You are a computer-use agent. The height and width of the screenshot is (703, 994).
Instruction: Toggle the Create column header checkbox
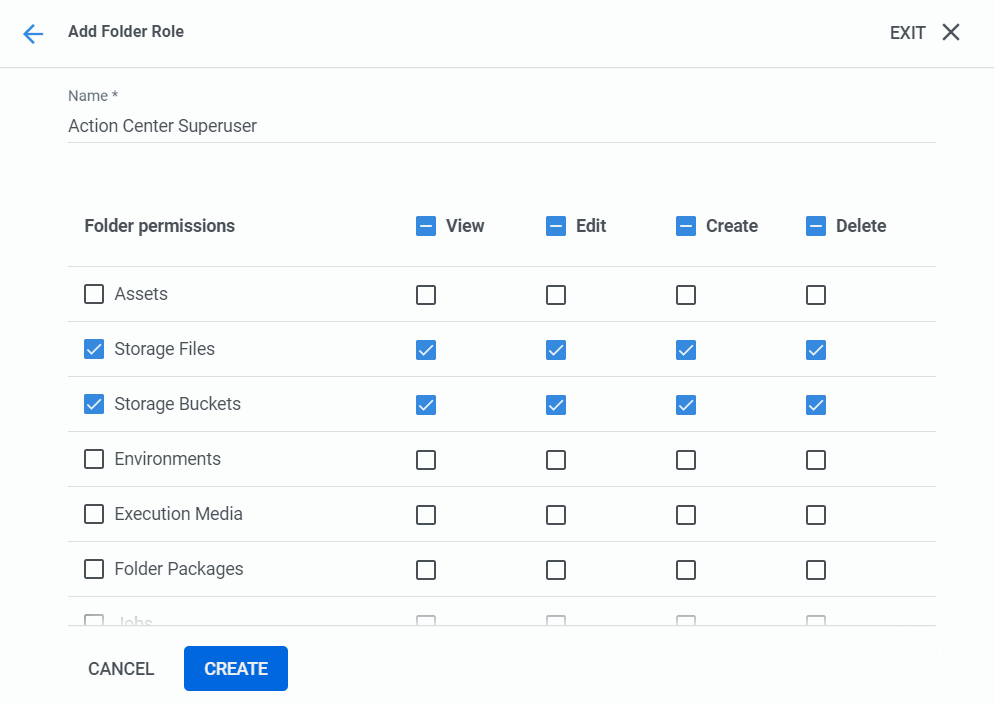(x=686, y=226)
